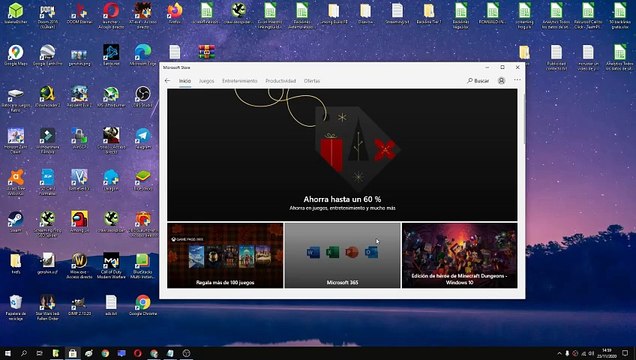Screen dimensions: 636x360
Task: Go back with the Store back arrow
Action: [x=168, y=81]
